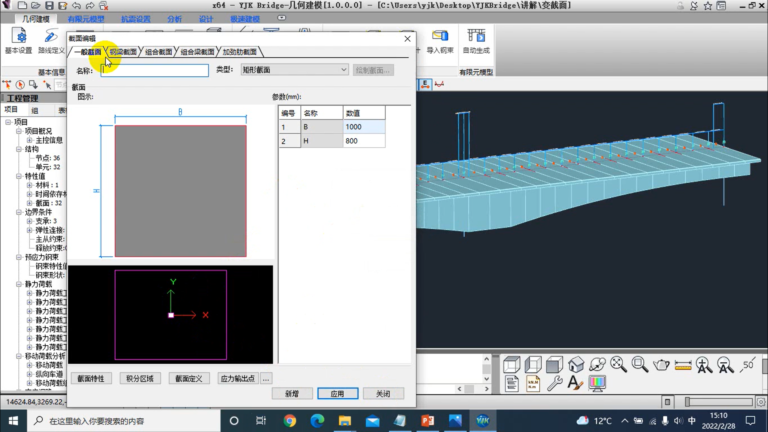
Task: Open 基本设置 basic settings tool
Action: [x=19, y=41]
